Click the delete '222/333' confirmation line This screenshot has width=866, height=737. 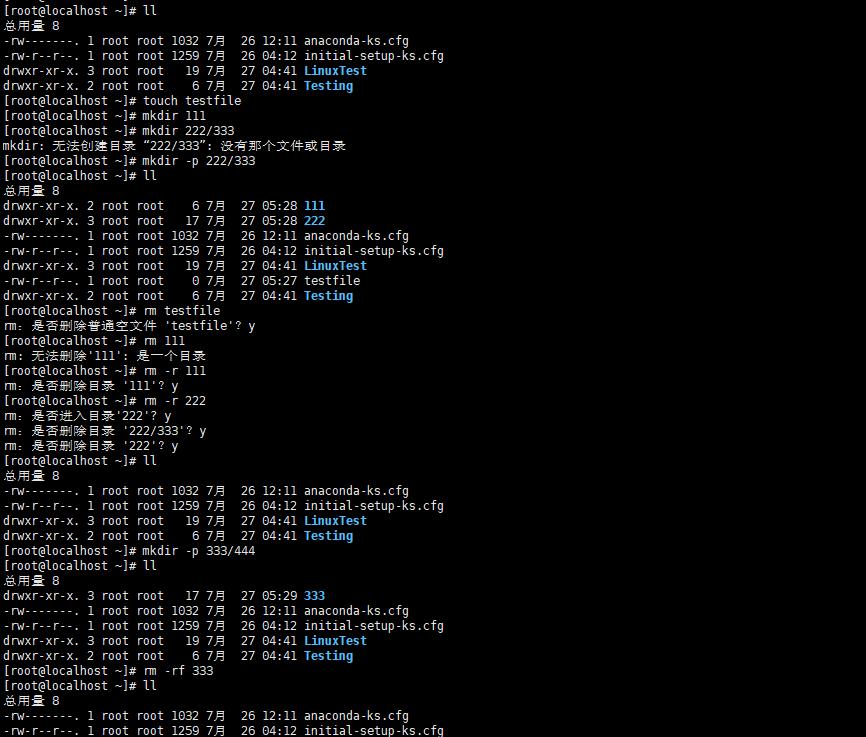tap(105, 431)
